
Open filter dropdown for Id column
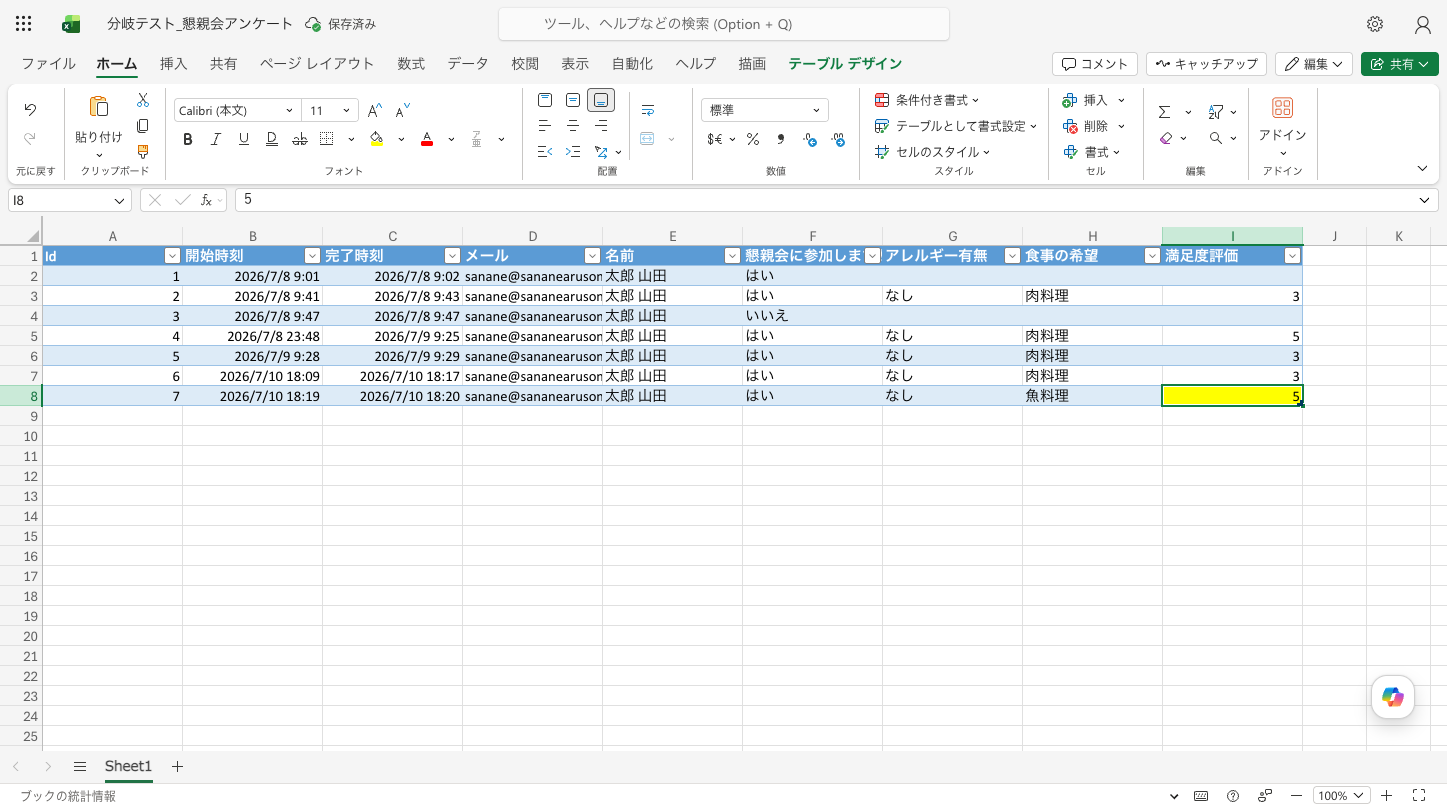[x=172, y=256]
